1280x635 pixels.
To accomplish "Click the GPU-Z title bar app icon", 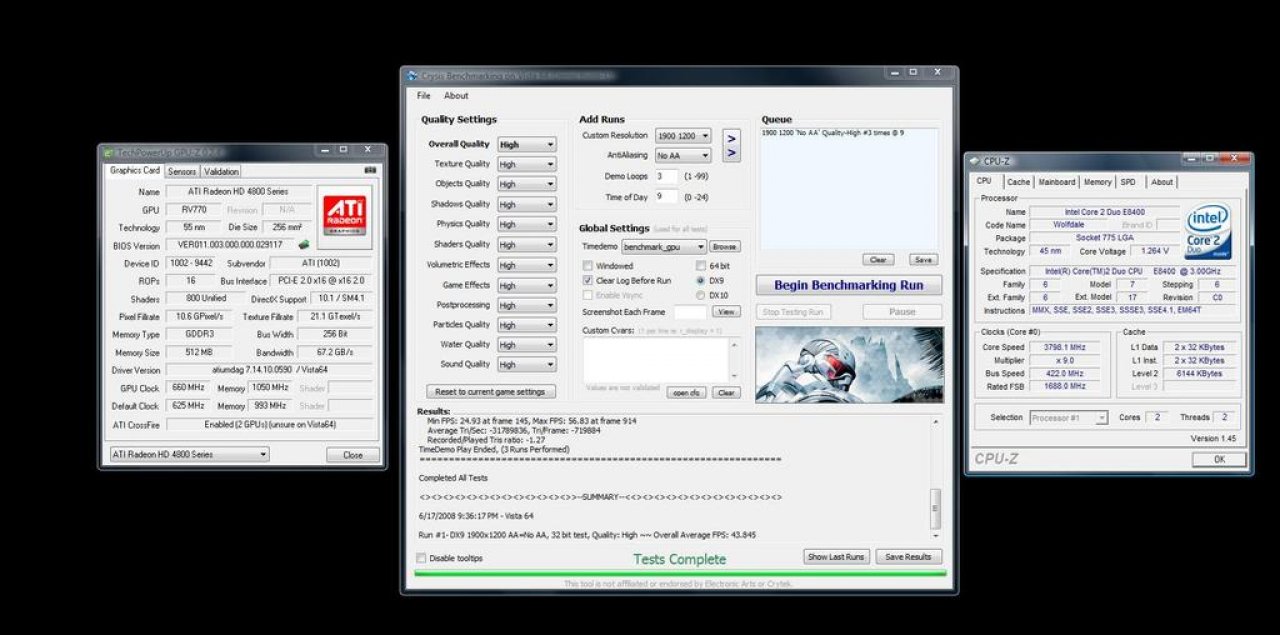I will 109,152.
